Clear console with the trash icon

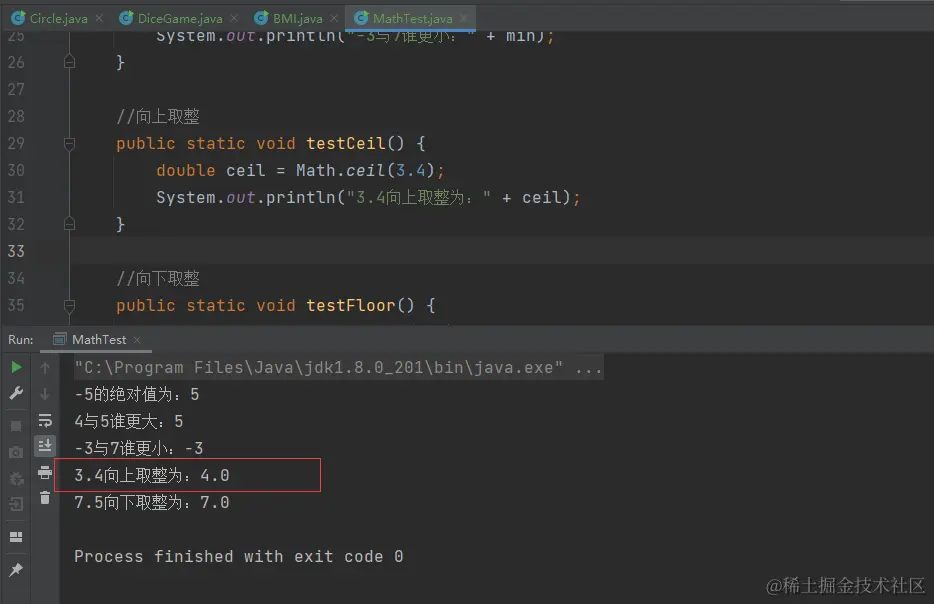45,497
